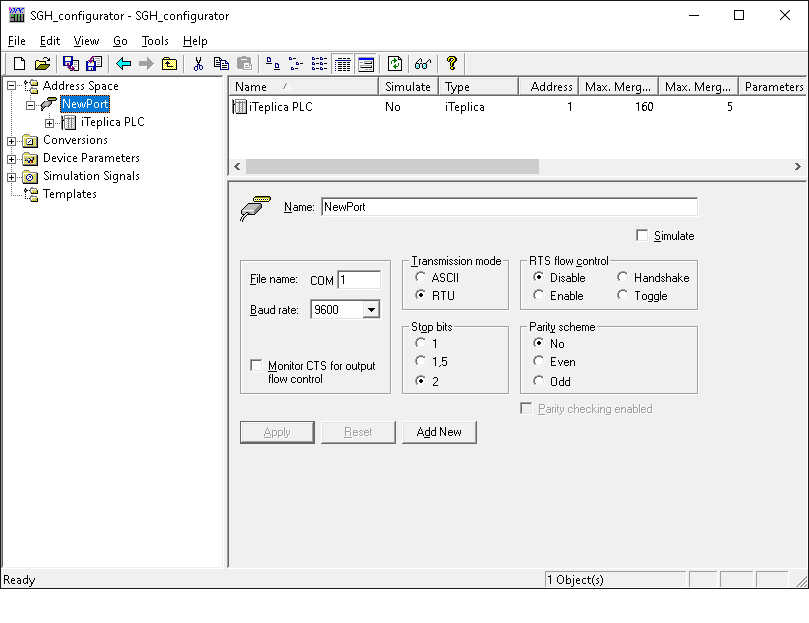Click the Copy toolbar icon

point(221,63)
